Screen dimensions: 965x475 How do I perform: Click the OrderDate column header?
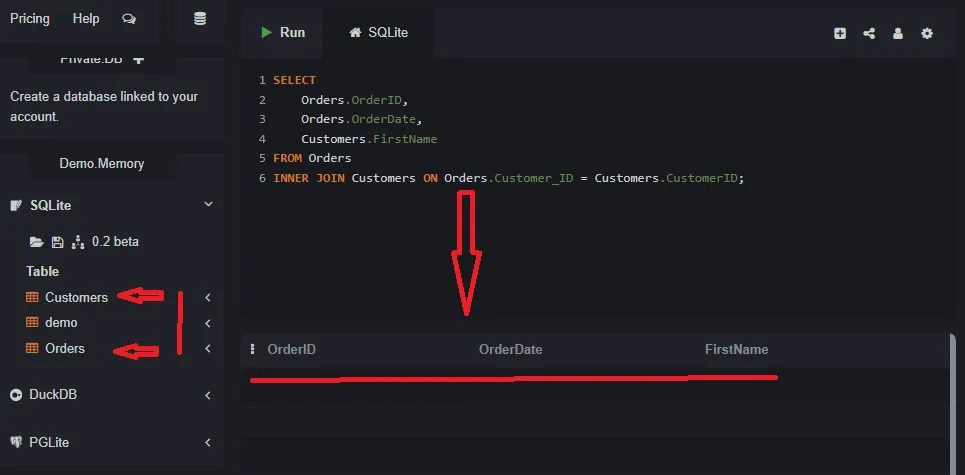pos(510,350)
